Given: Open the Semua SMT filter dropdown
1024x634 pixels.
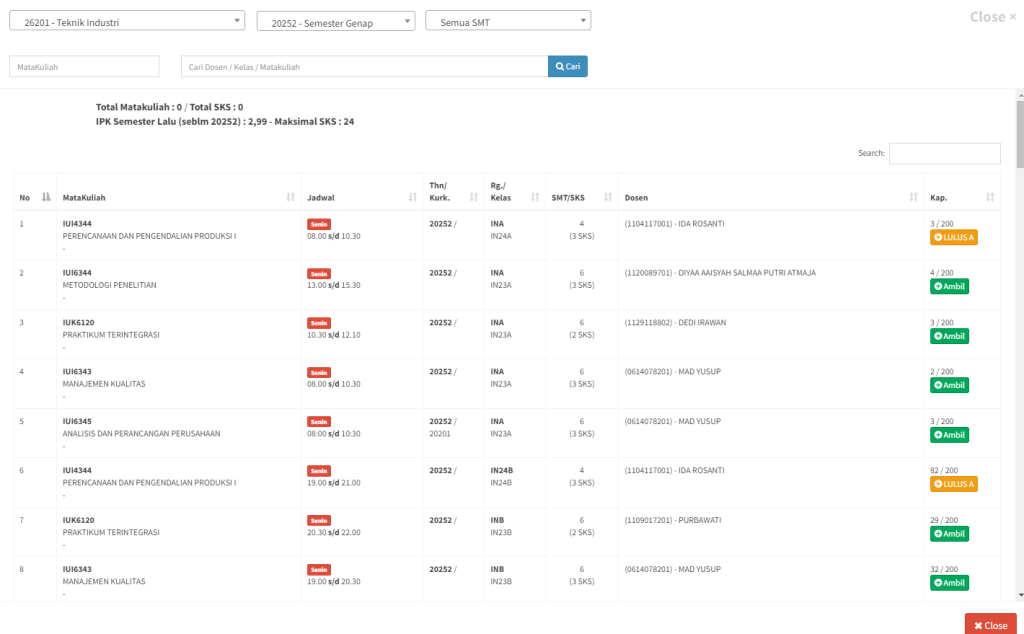Looking at the screenshot, I should pos(508,21).
